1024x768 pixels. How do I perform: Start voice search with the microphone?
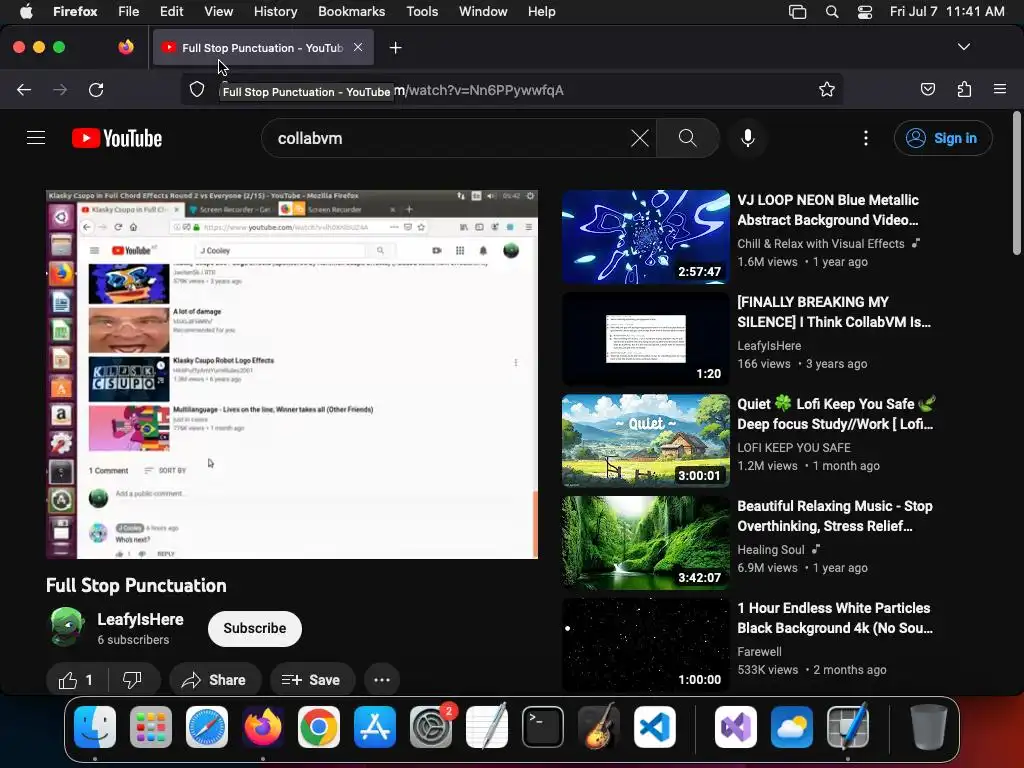pos(748,138)
